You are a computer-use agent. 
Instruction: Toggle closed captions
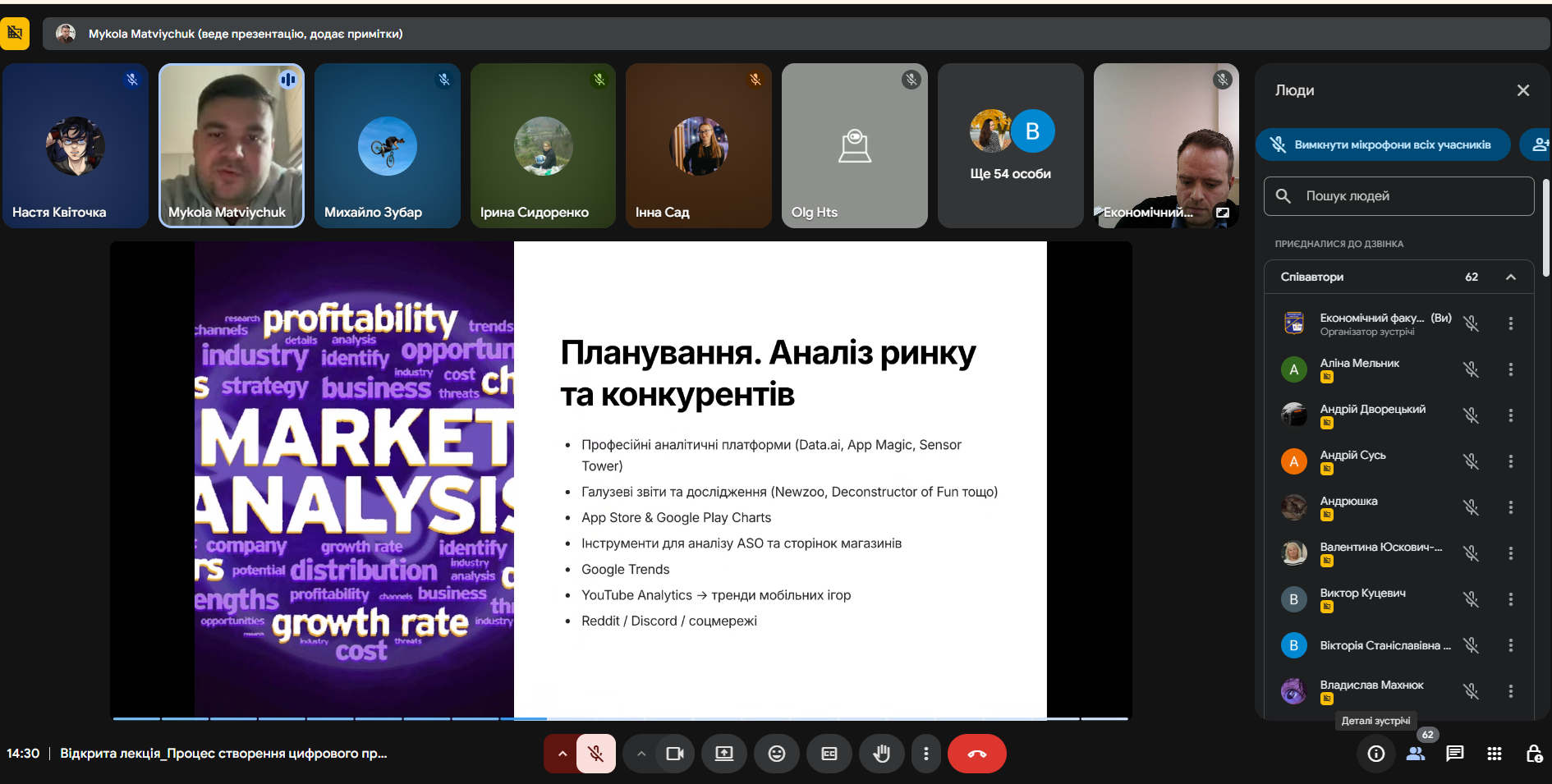point(829,754)
